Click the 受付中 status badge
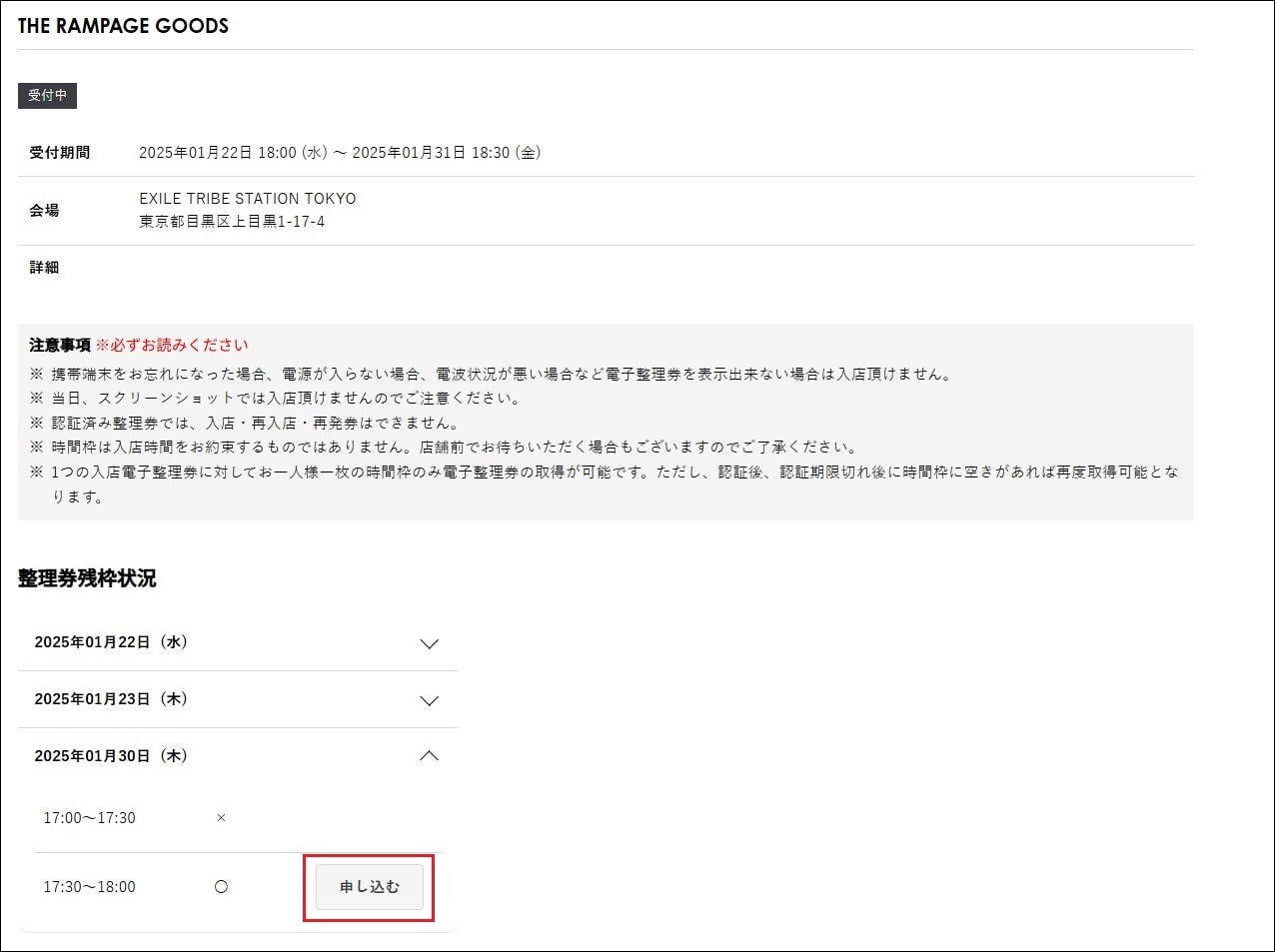The width and height of the screenshot is (1275, 952). pyautogui.click(x=47, y=95)
